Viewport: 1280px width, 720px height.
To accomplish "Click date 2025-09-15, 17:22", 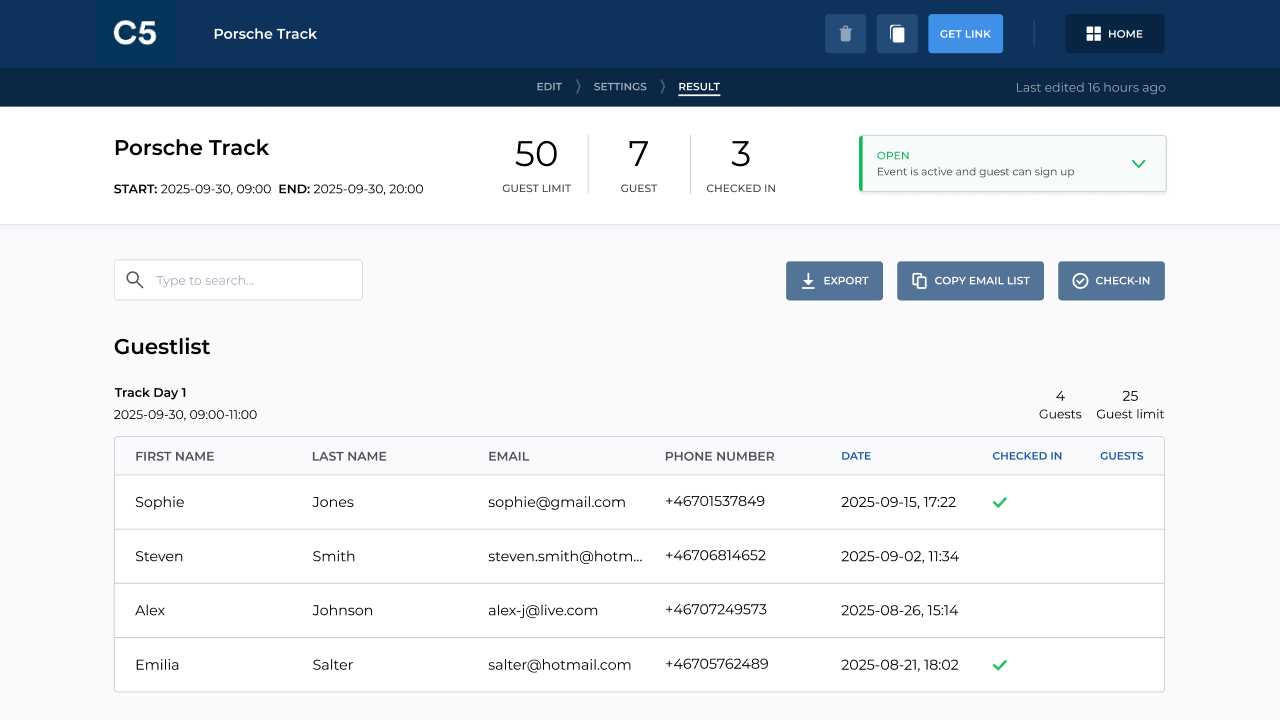I will coord(899,502).
